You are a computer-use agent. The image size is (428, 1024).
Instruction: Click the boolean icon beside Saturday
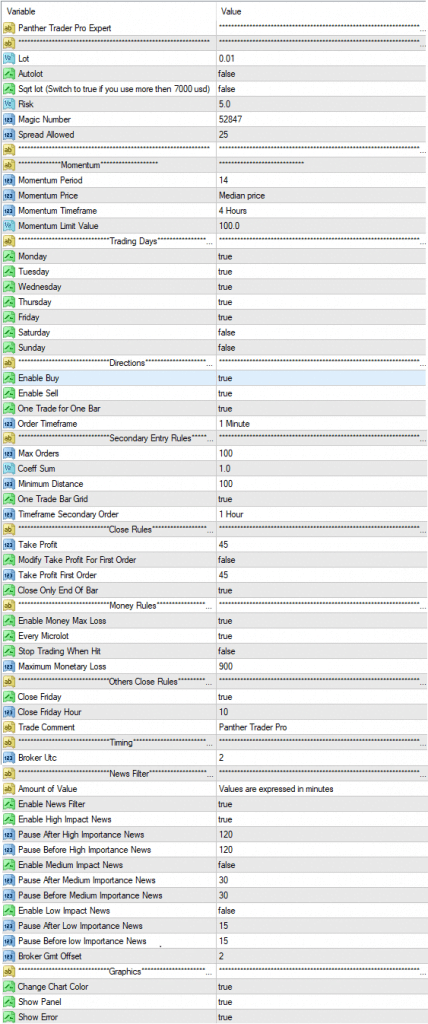click(x=8, y=332)
